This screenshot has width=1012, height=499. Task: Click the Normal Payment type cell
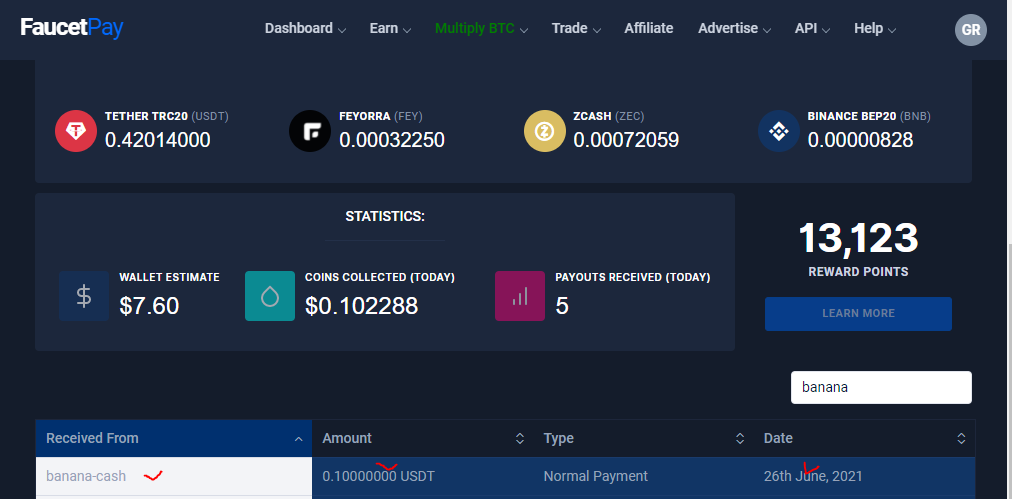(x=643, y=476)
